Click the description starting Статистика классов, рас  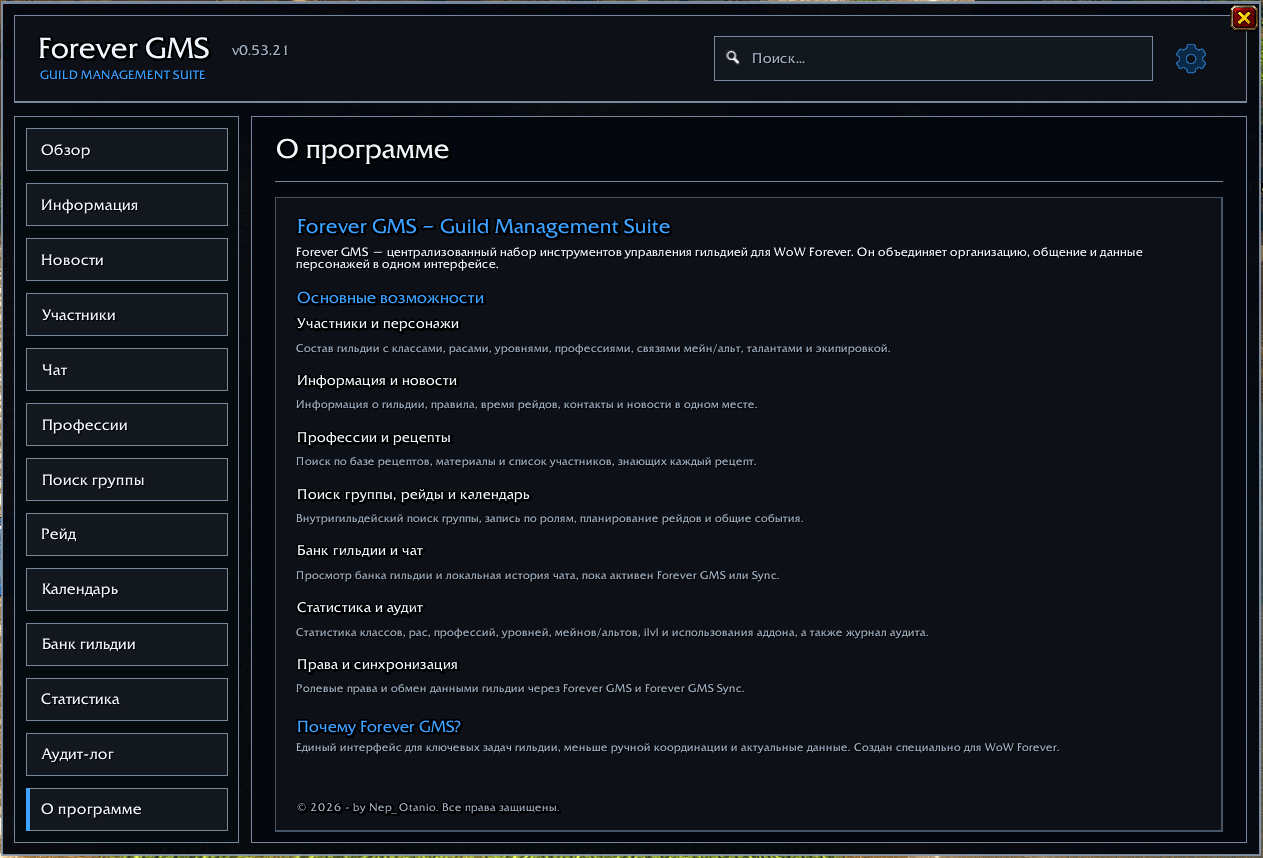point(612,633)
